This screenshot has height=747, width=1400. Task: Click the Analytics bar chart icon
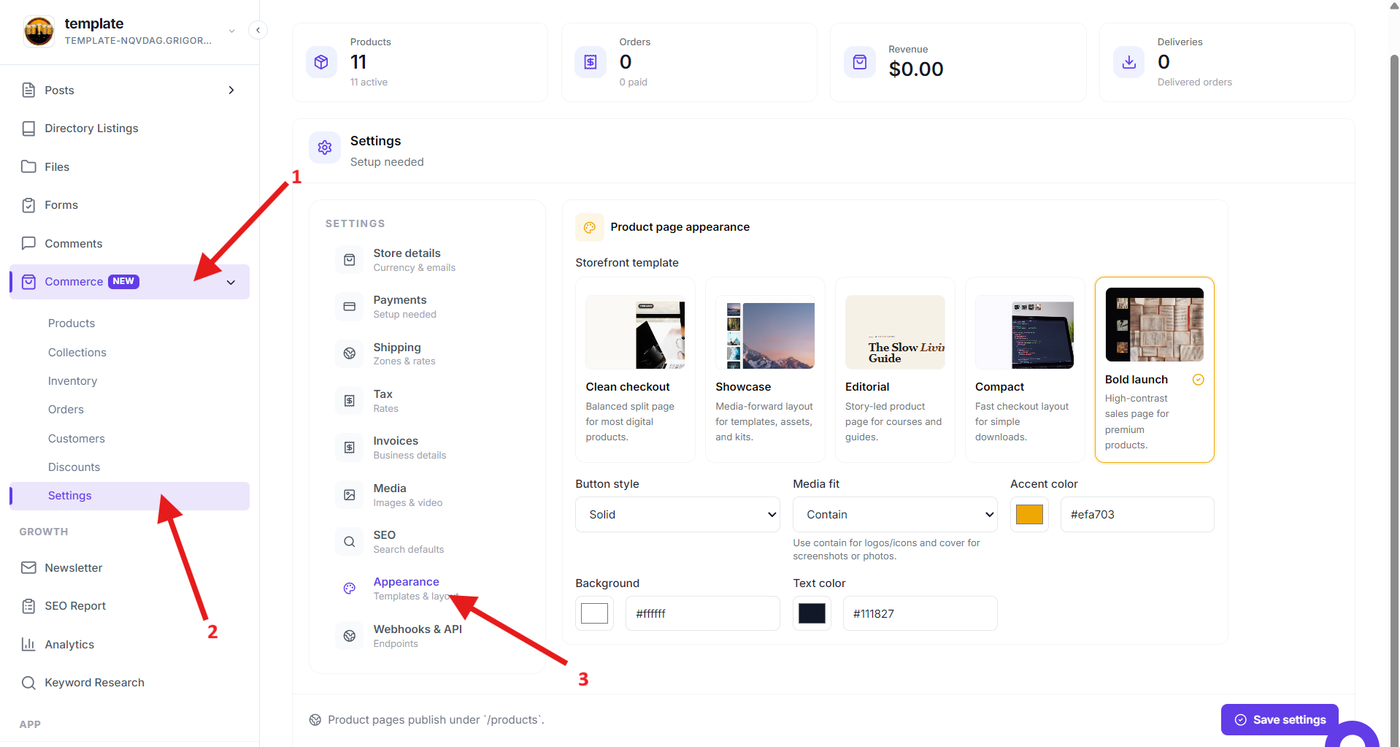(x=28, y=644)
